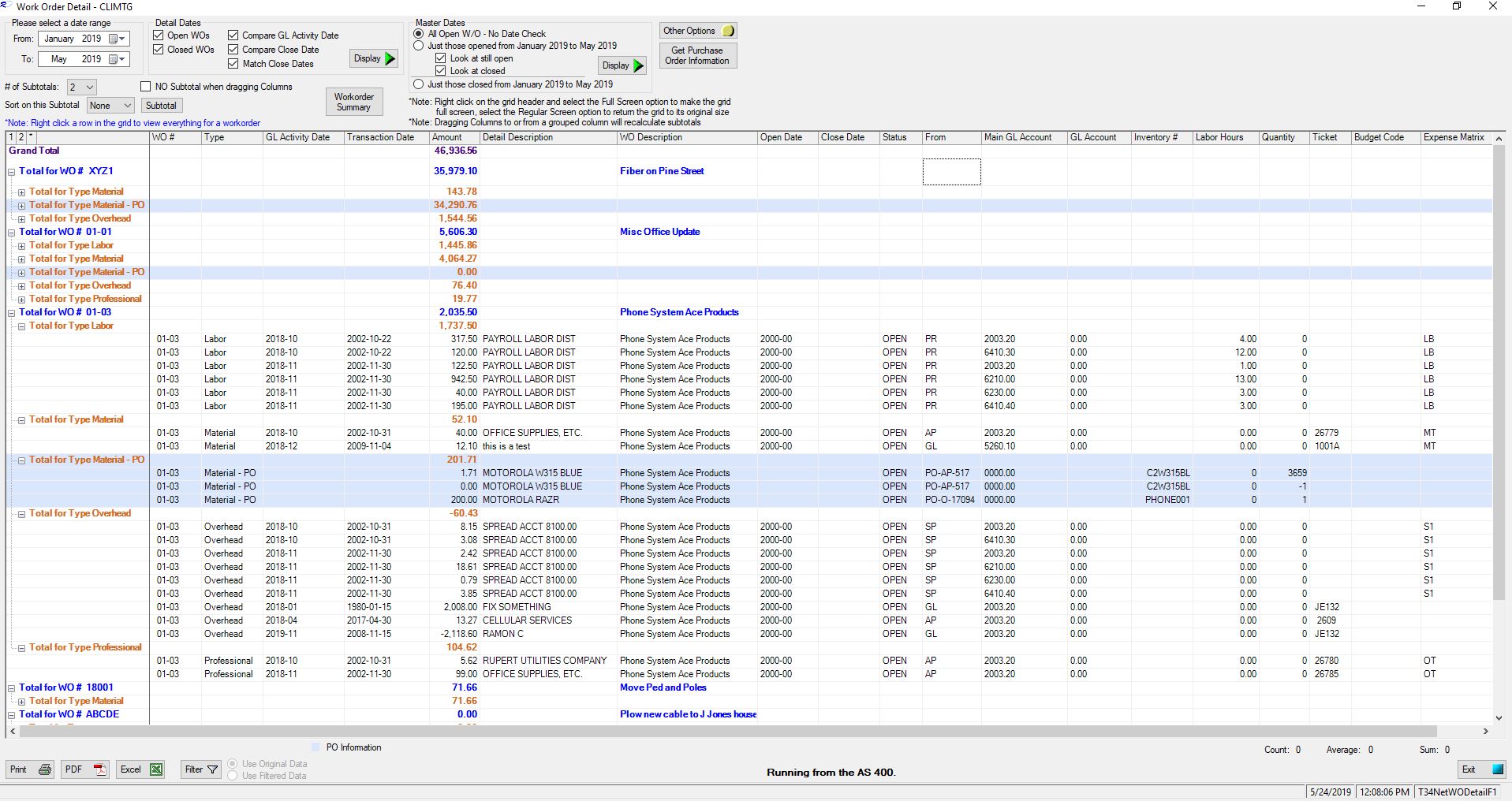
Task: Expand Total for Type Material - PO under XYZ1
Action: 22,206
